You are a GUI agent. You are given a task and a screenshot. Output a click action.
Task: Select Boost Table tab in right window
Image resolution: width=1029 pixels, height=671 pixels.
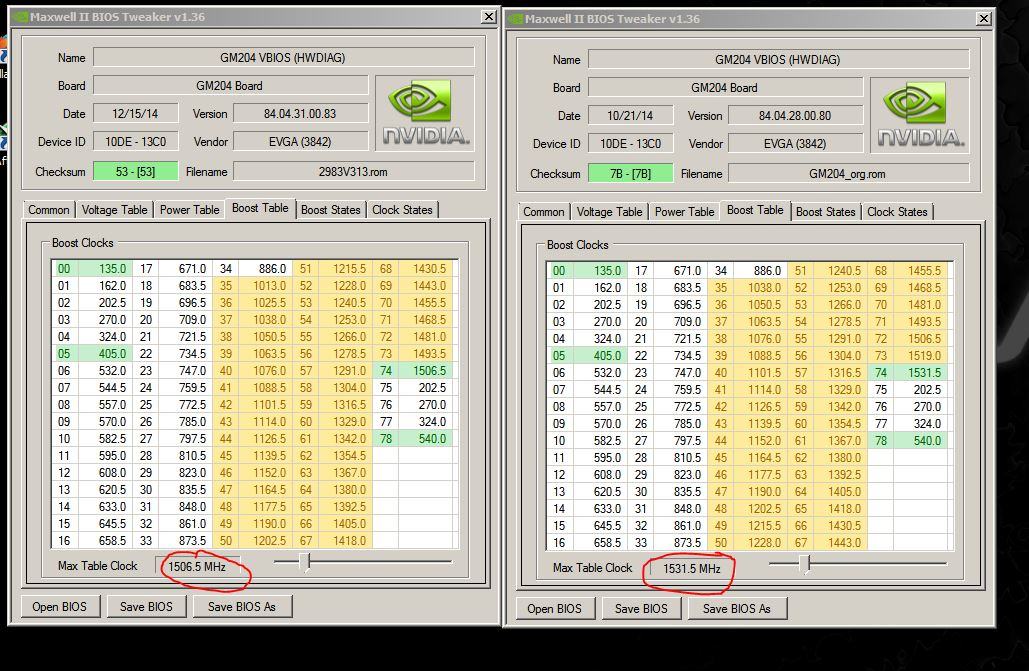[x=755, y=210]
